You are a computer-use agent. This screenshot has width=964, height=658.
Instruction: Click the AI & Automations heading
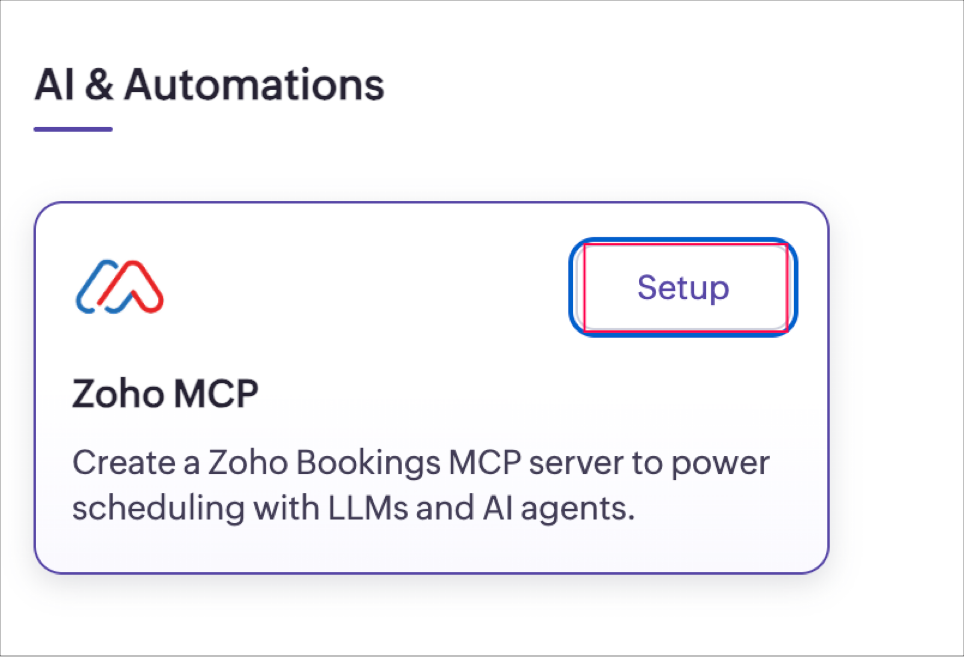[209, 86]
